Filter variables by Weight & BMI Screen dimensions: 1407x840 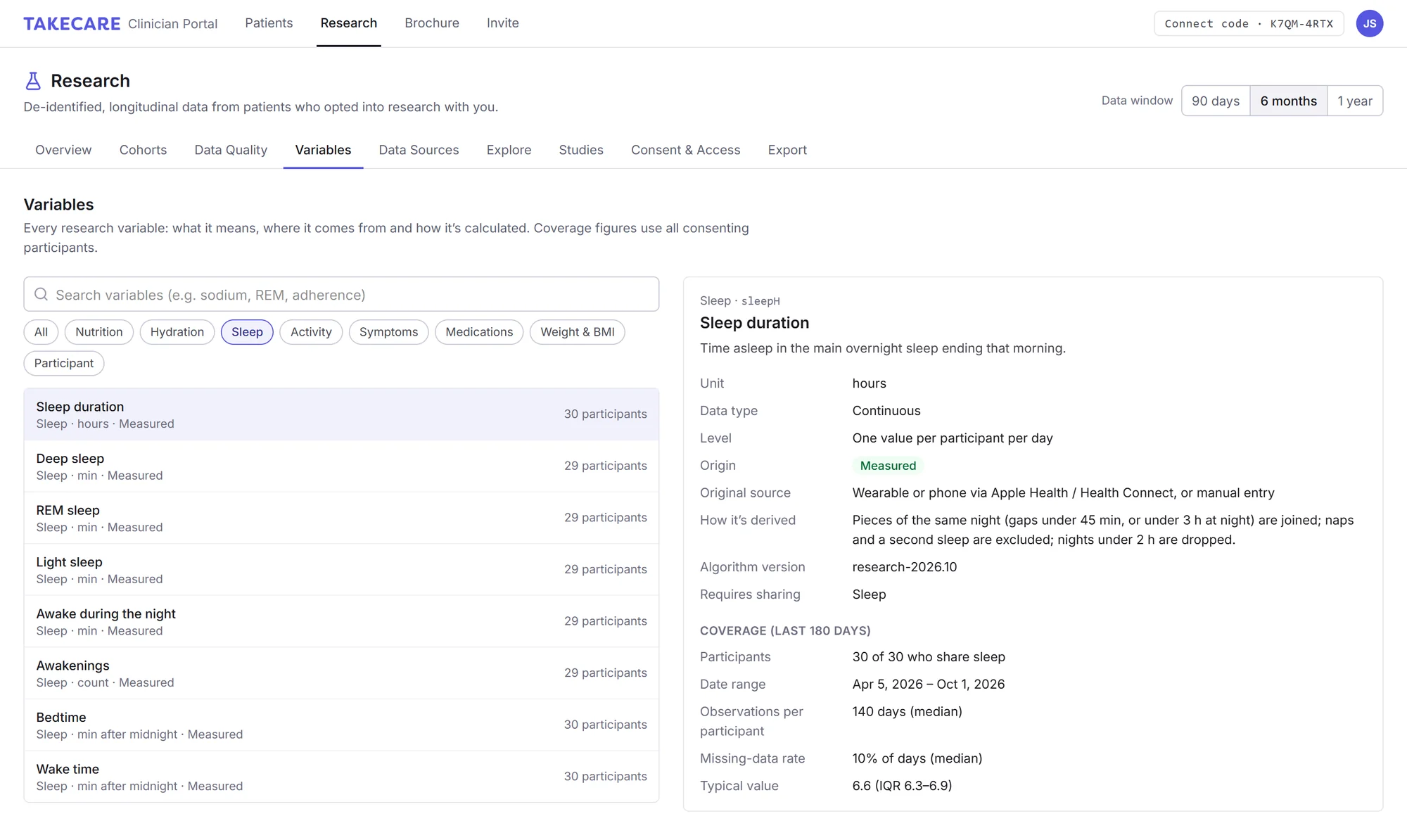point(578,332)
